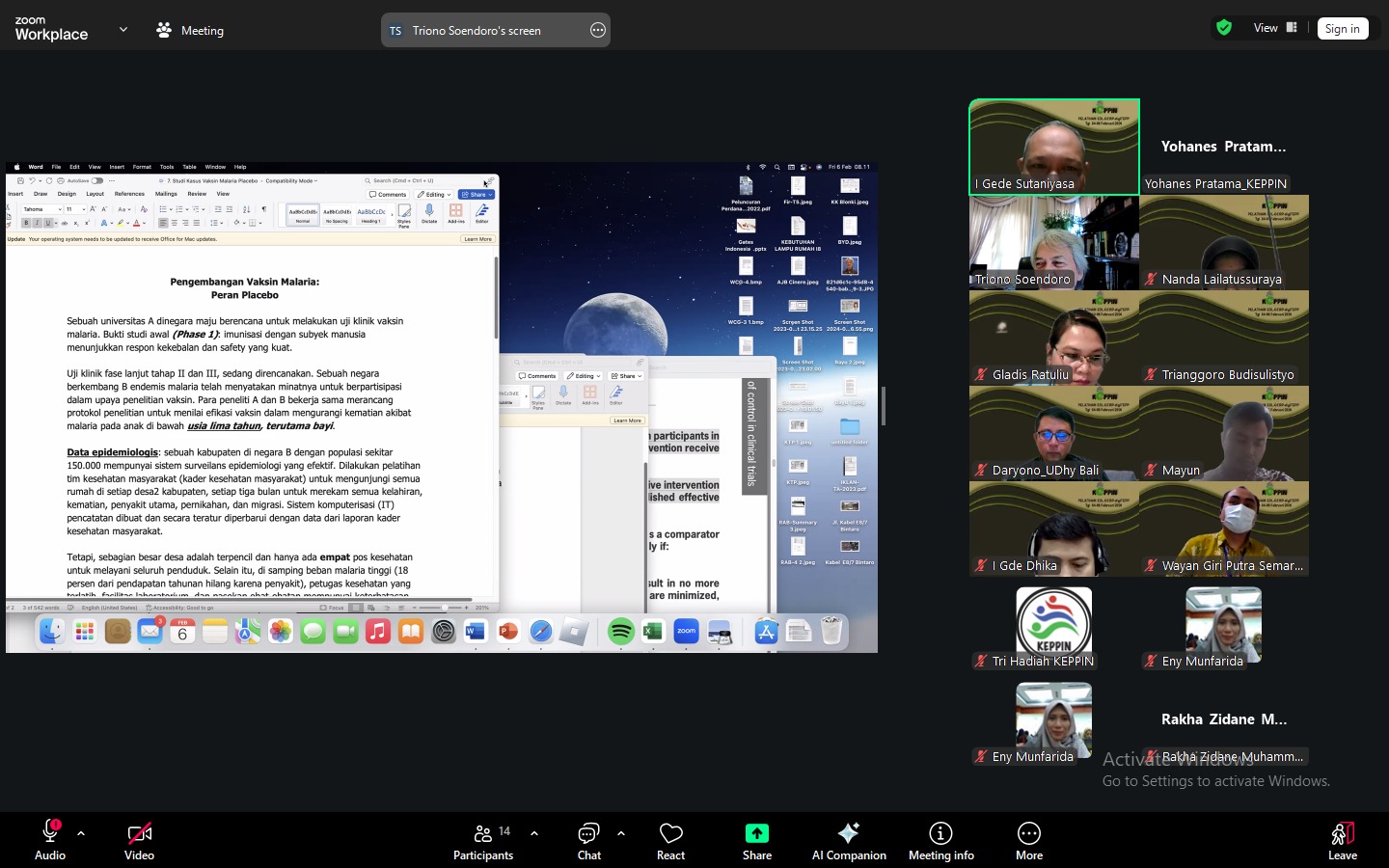Image resolution: width=1389 pixels, height=868 pixels.
Task: Click the green encryption shield icon
Action: (x=1224, y=28)
